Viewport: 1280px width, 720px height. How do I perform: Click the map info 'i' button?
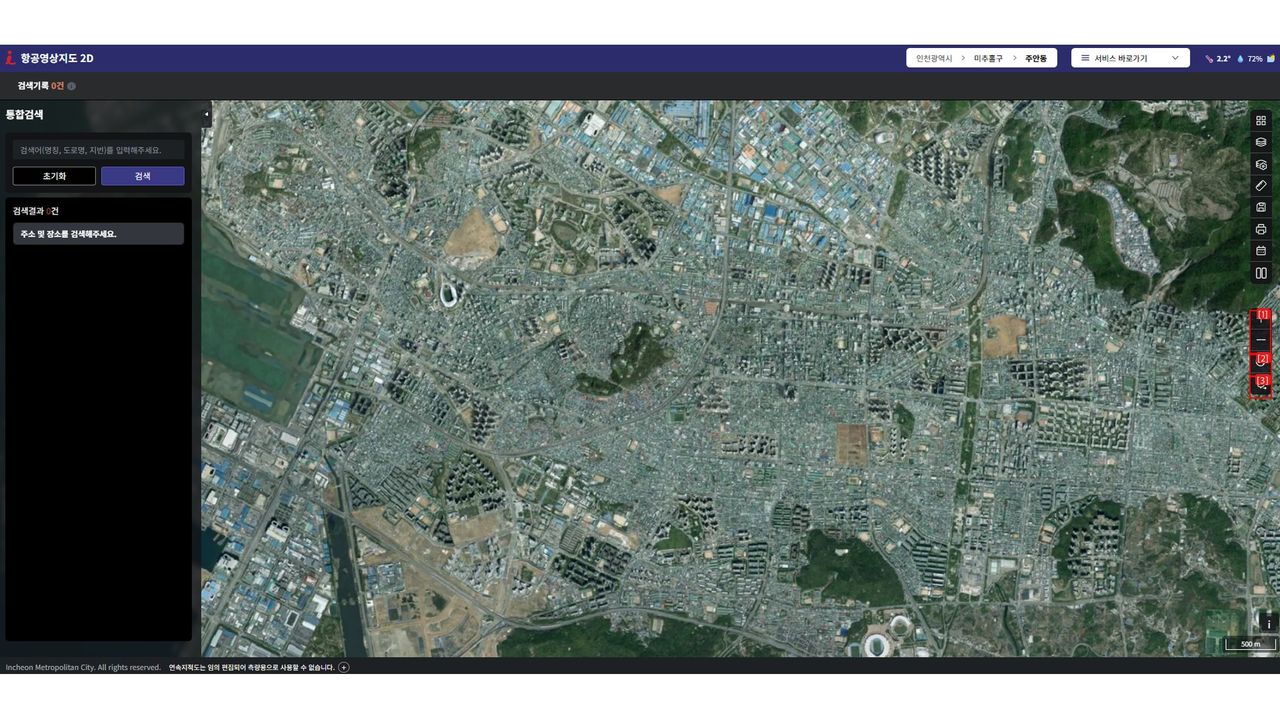pos(1268,623)
